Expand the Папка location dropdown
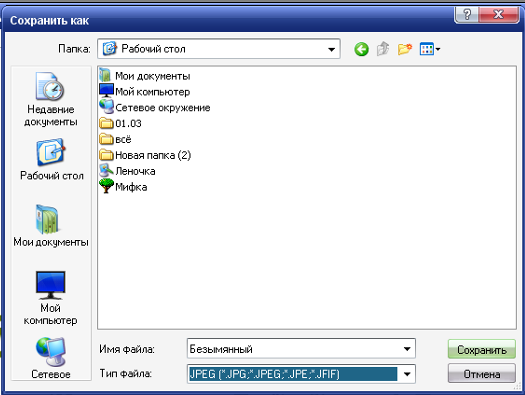Screen dimensions: 525x395 point(331,50)
